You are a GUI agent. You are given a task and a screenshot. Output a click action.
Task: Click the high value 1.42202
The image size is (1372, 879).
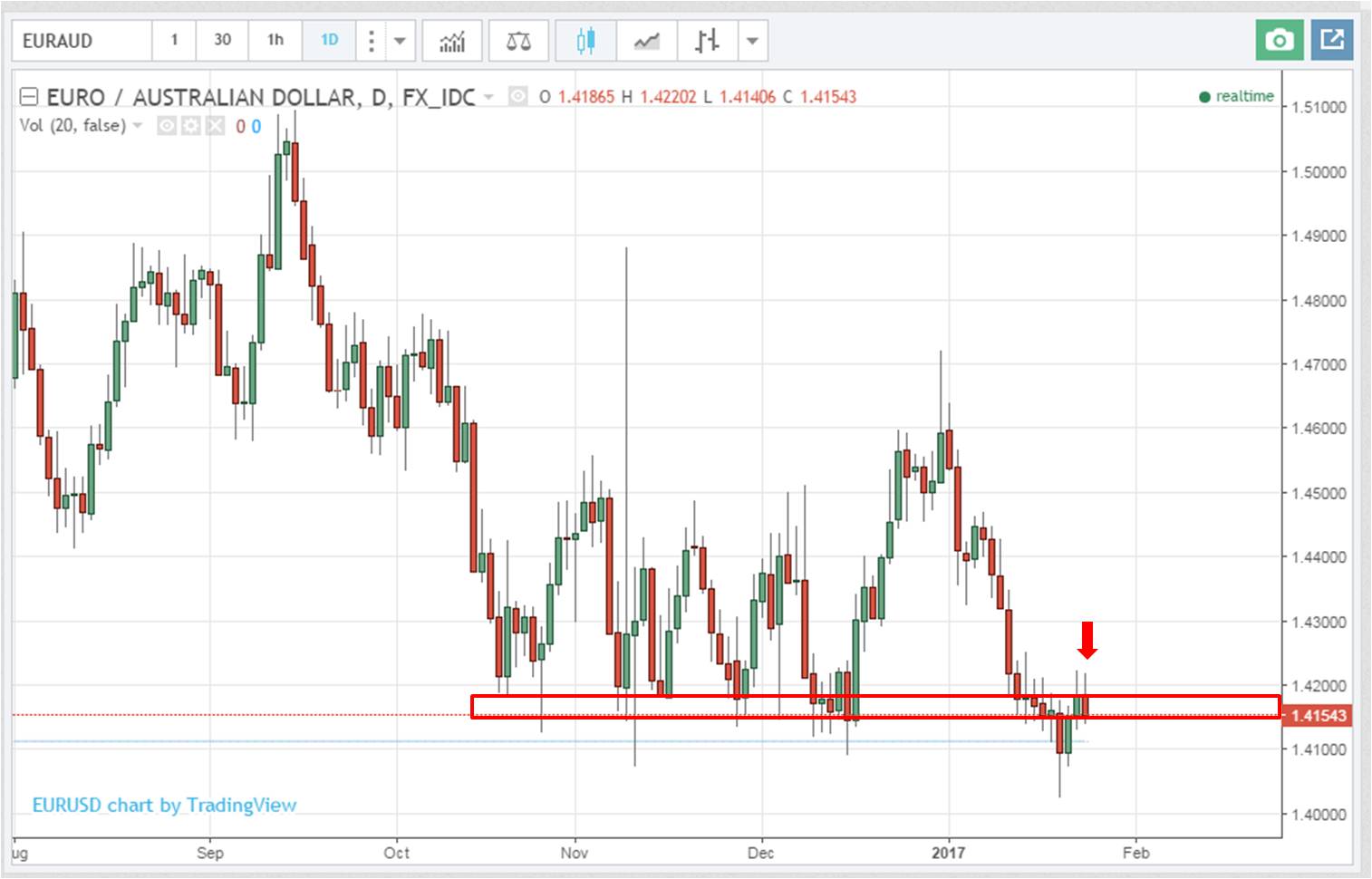tap(668, 97)
